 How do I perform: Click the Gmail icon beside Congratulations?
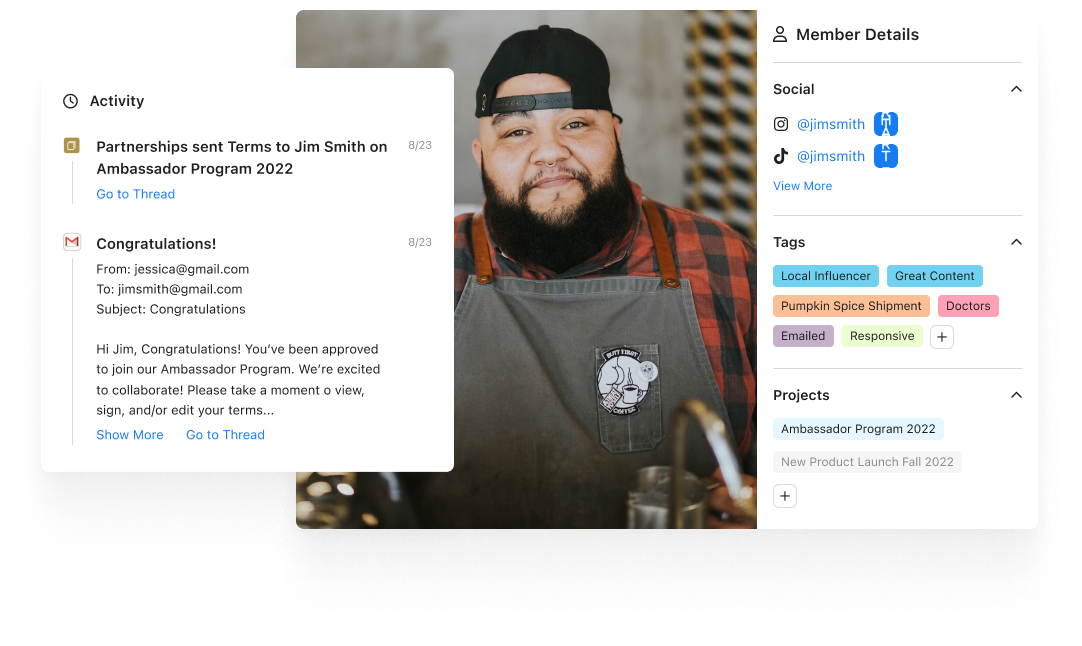click(72, 242)
